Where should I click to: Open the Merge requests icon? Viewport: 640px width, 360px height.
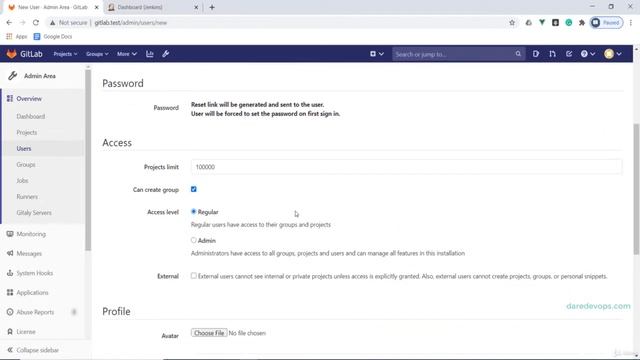point(552,54)
